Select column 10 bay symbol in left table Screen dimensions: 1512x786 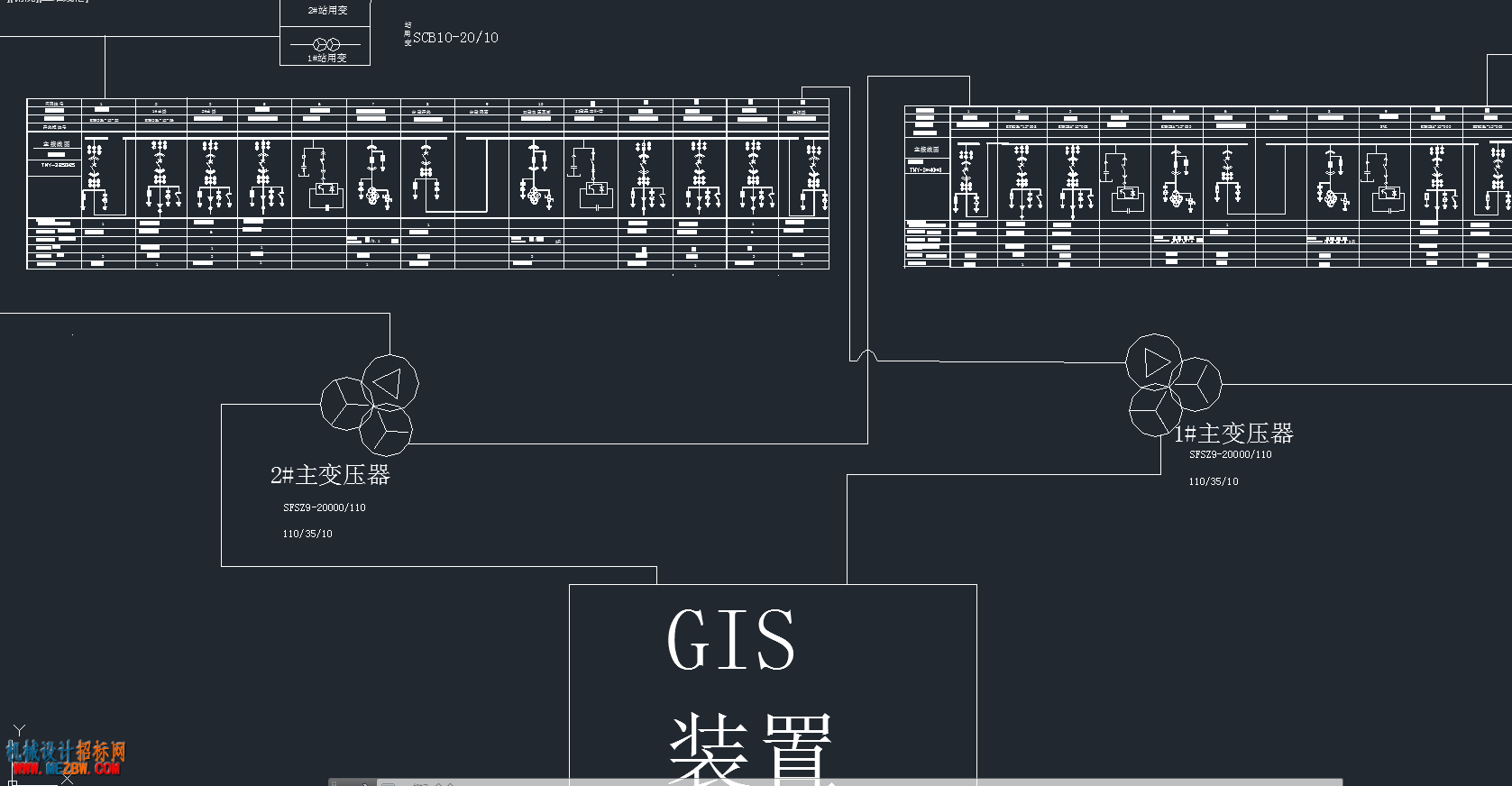pos(536,174)
